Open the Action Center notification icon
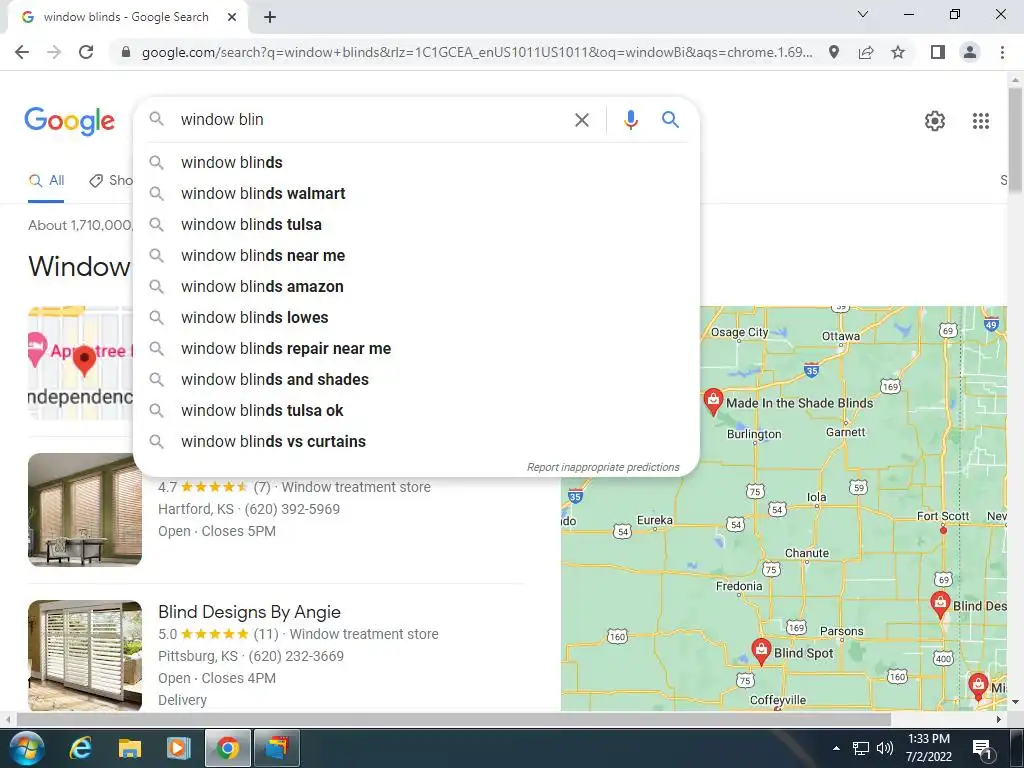1024x768 pixels. pyautogui.click(x=982, y=748)
